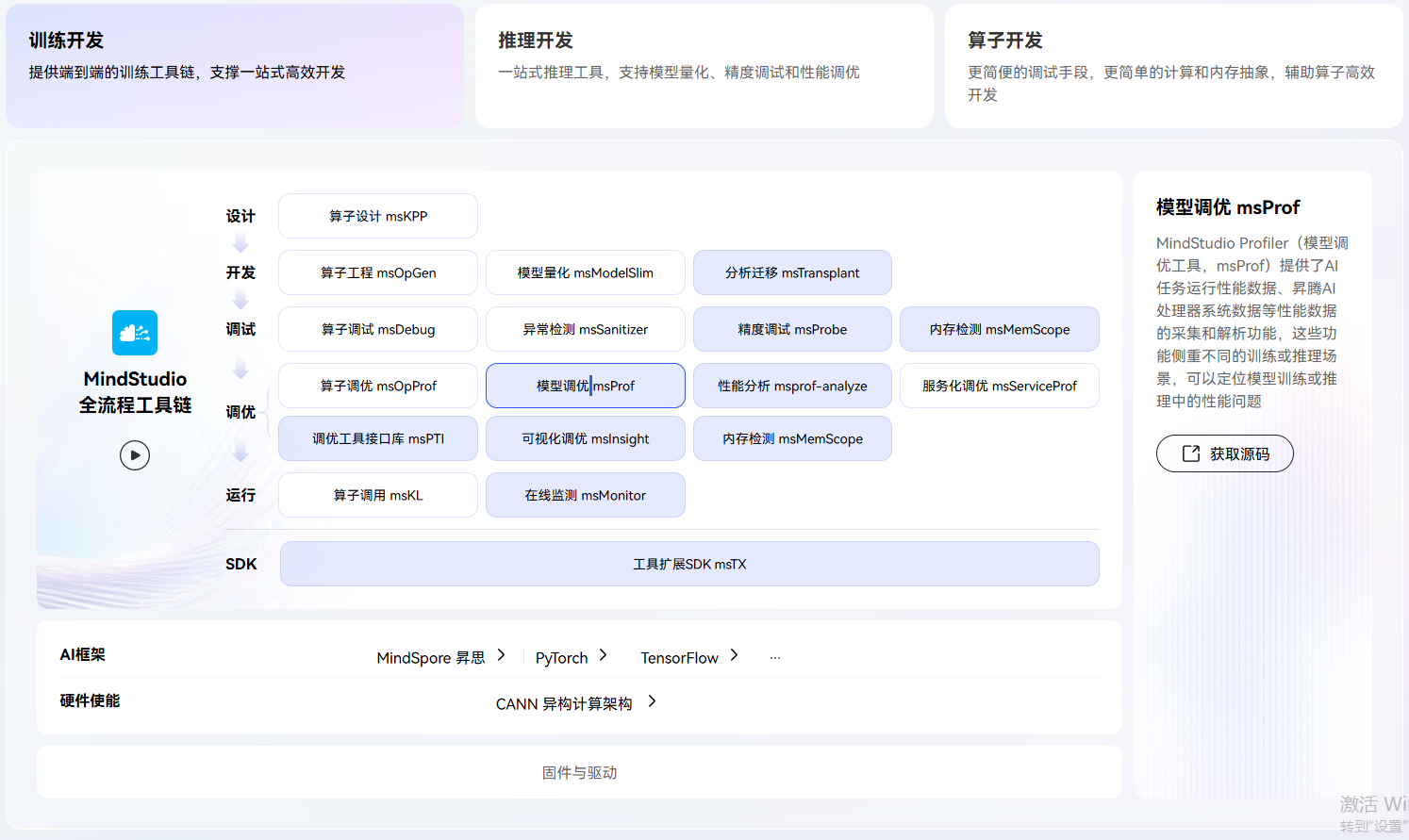
Task: Select 可视化调优 msInsight card
Action: tap(586, 438)
